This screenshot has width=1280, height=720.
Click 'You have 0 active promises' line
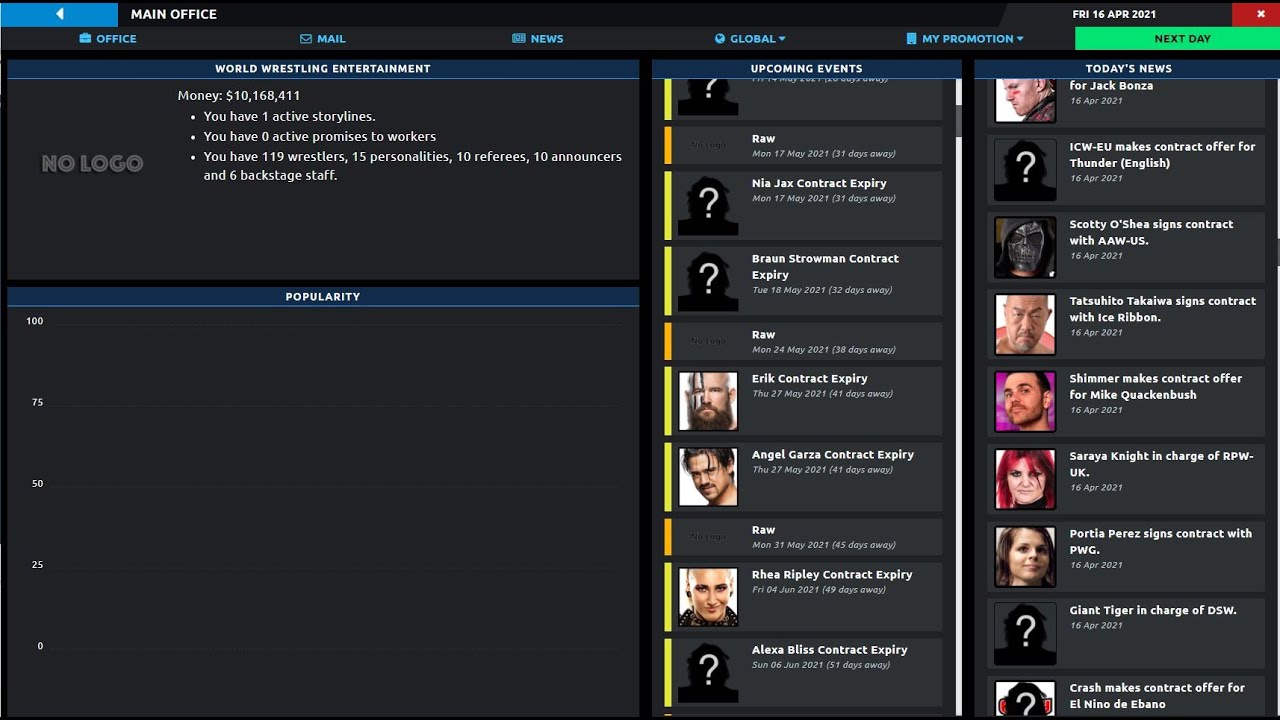point(320,137)
